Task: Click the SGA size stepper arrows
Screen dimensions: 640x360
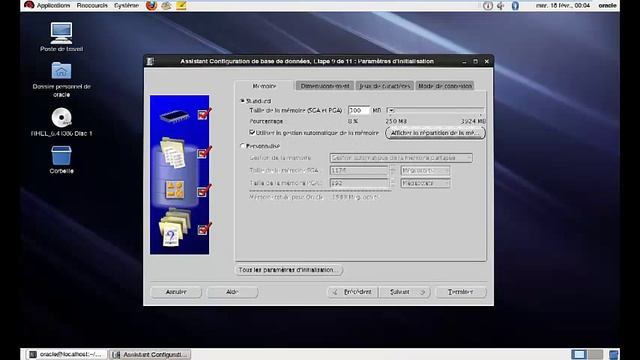Action: 393,170
